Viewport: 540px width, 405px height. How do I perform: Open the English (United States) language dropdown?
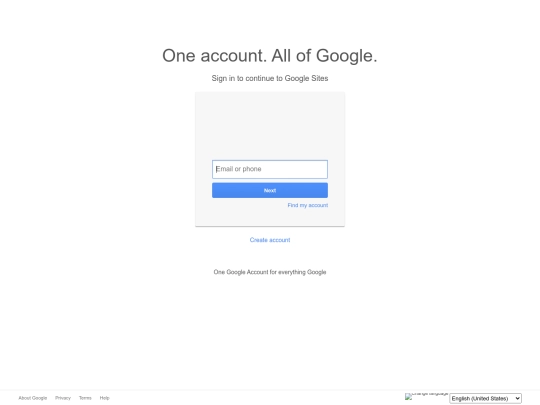click(x=485, y=398)
